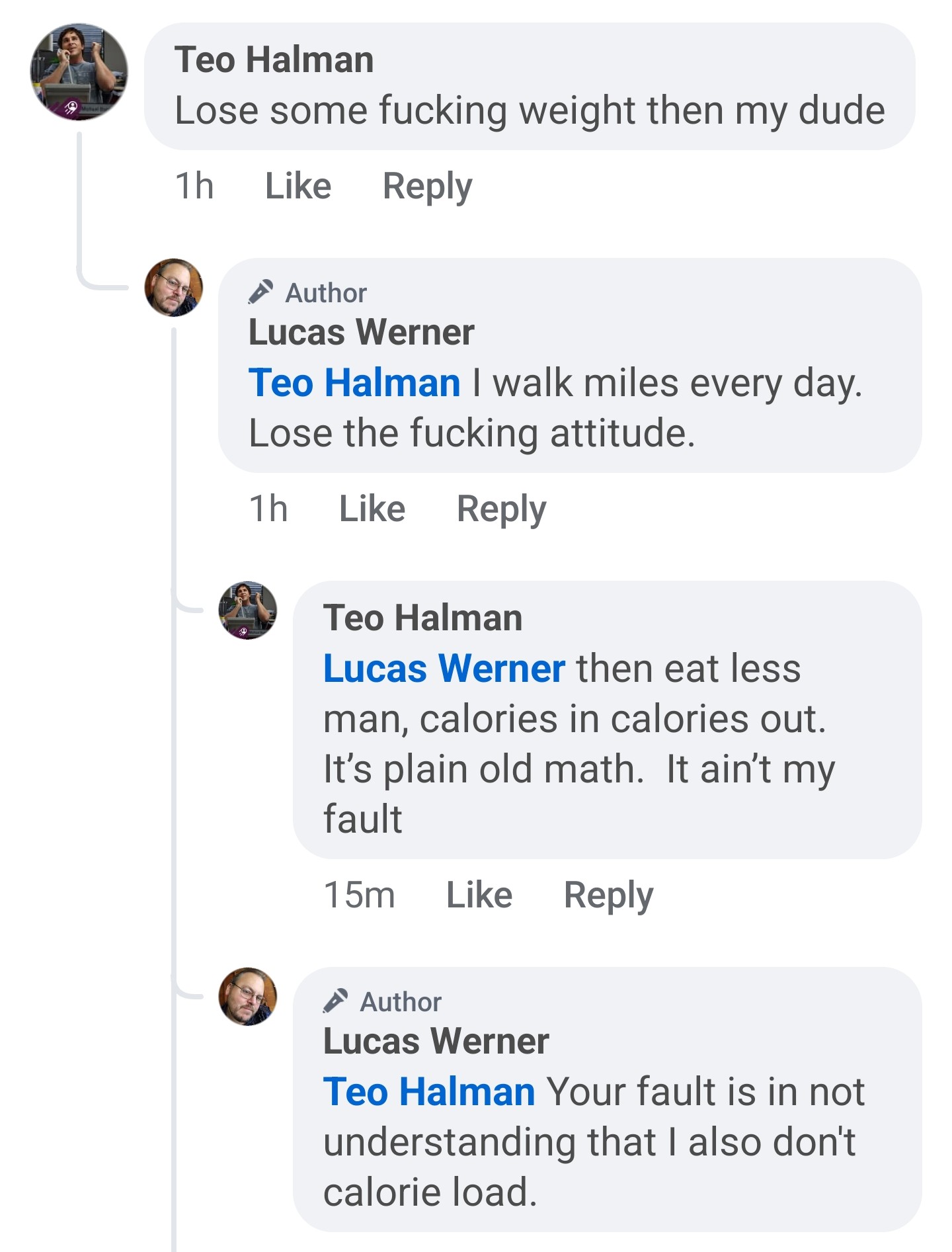Like the 'I walk miles every day' reply

pyautogui.click(x=372, y=509)
